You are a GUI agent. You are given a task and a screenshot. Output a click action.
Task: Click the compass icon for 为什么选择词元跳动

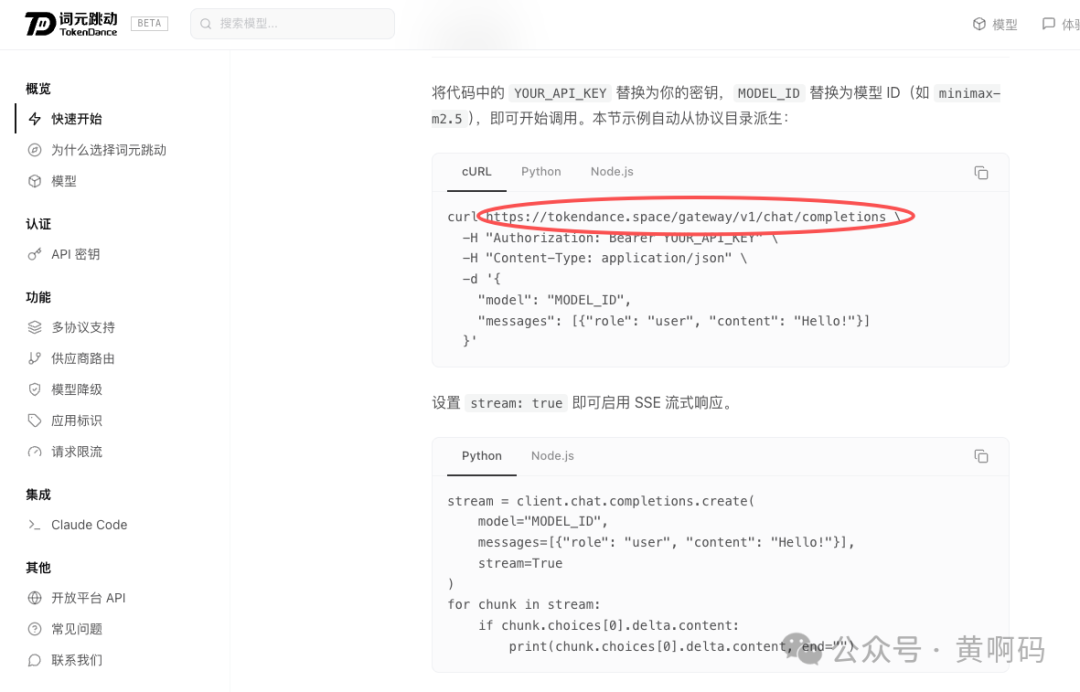[x=34, y=150]
